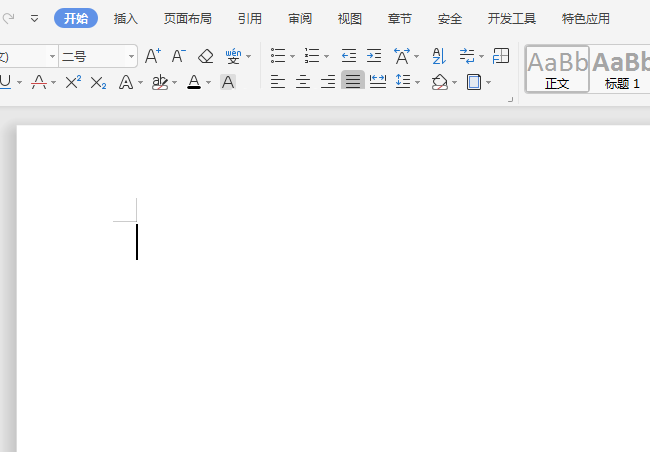Apply paragraph shading paint bucket
This screenshot has width=650, height=452.
(x=439, y=82)
